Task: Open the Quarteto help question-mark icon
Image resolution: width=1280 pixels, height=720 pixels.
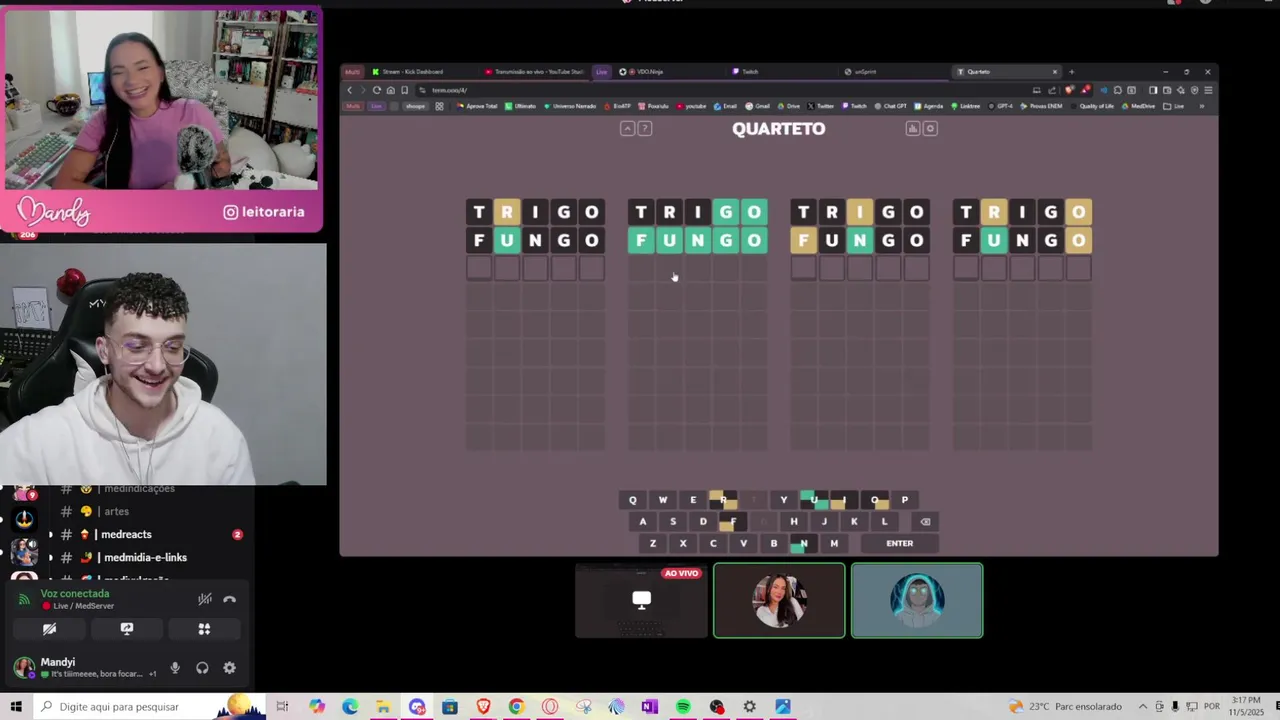Action: [x=645, y=128]
